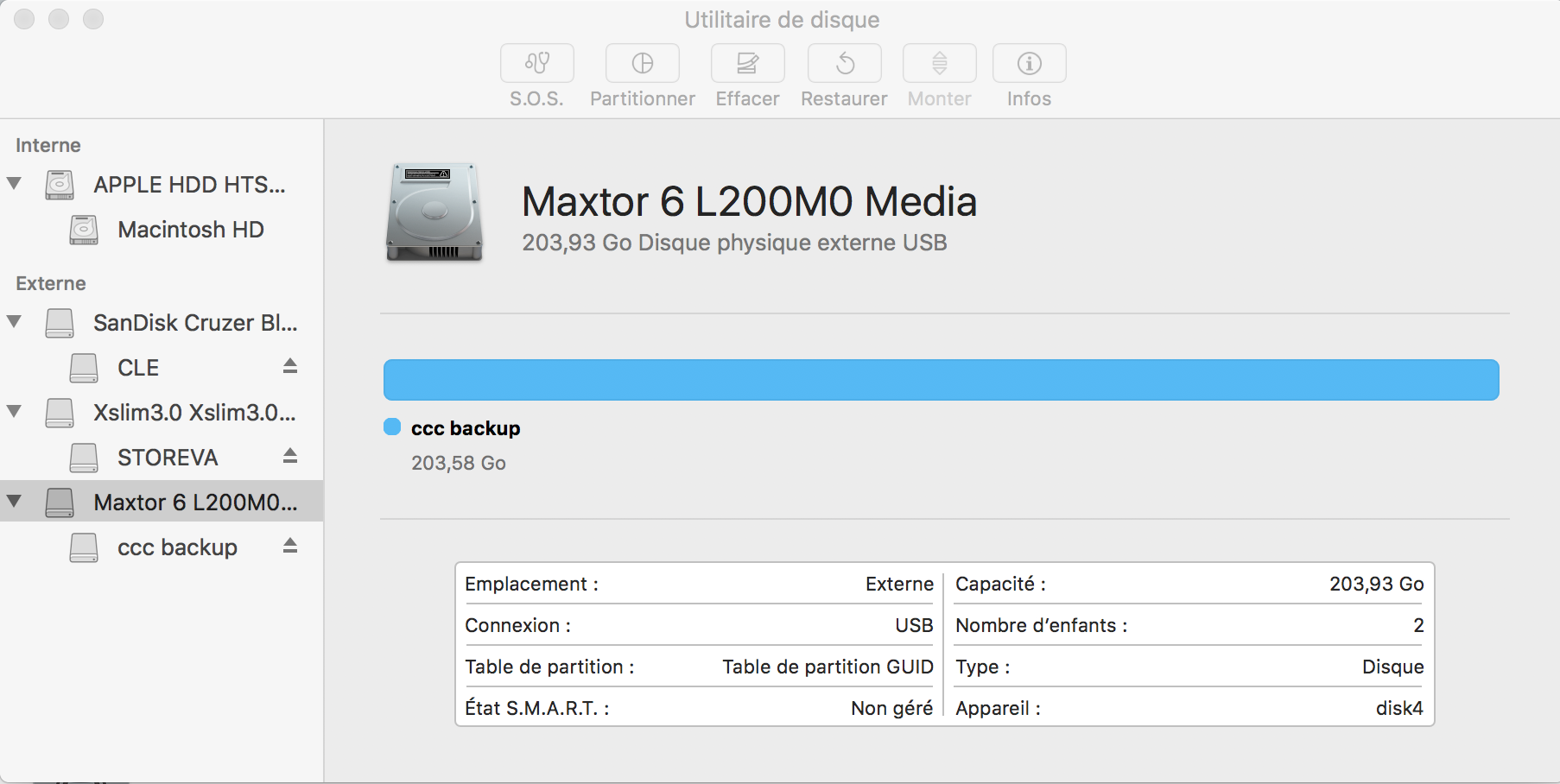
Task: Collapse the SanDisk Cruzer disk tree
Action: [x=15, y=322]
